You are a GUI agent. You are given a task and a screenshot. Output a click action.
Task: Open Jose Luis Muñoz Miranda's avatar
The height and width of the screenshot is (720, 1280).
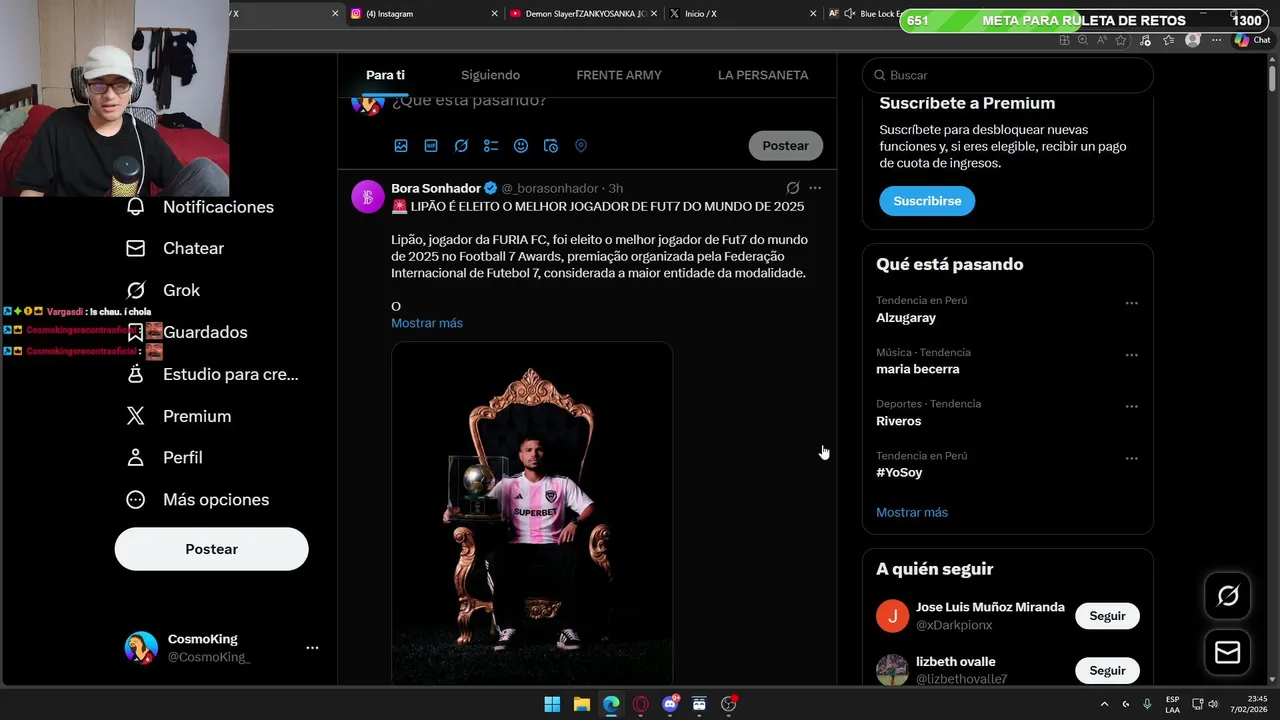tap(892, 616)
